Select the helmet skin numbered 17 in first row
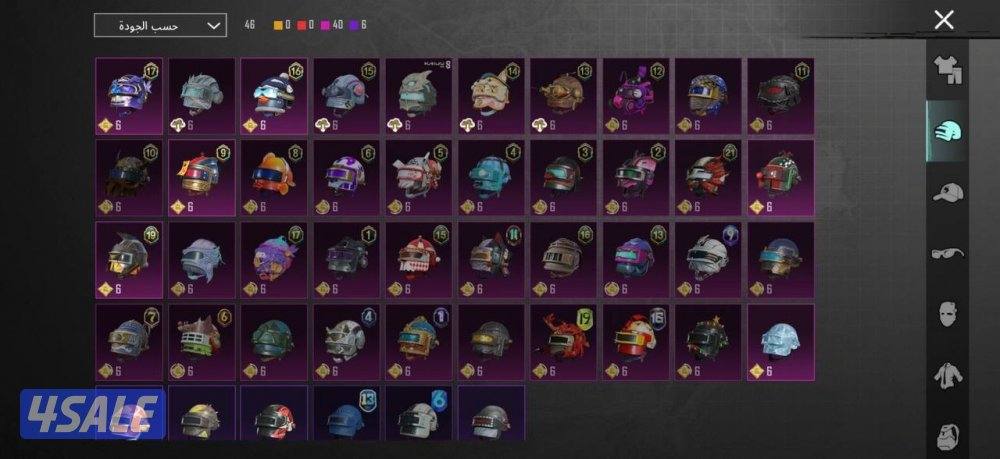This screenshot has height=459, width=1000. tap(129, 96)
